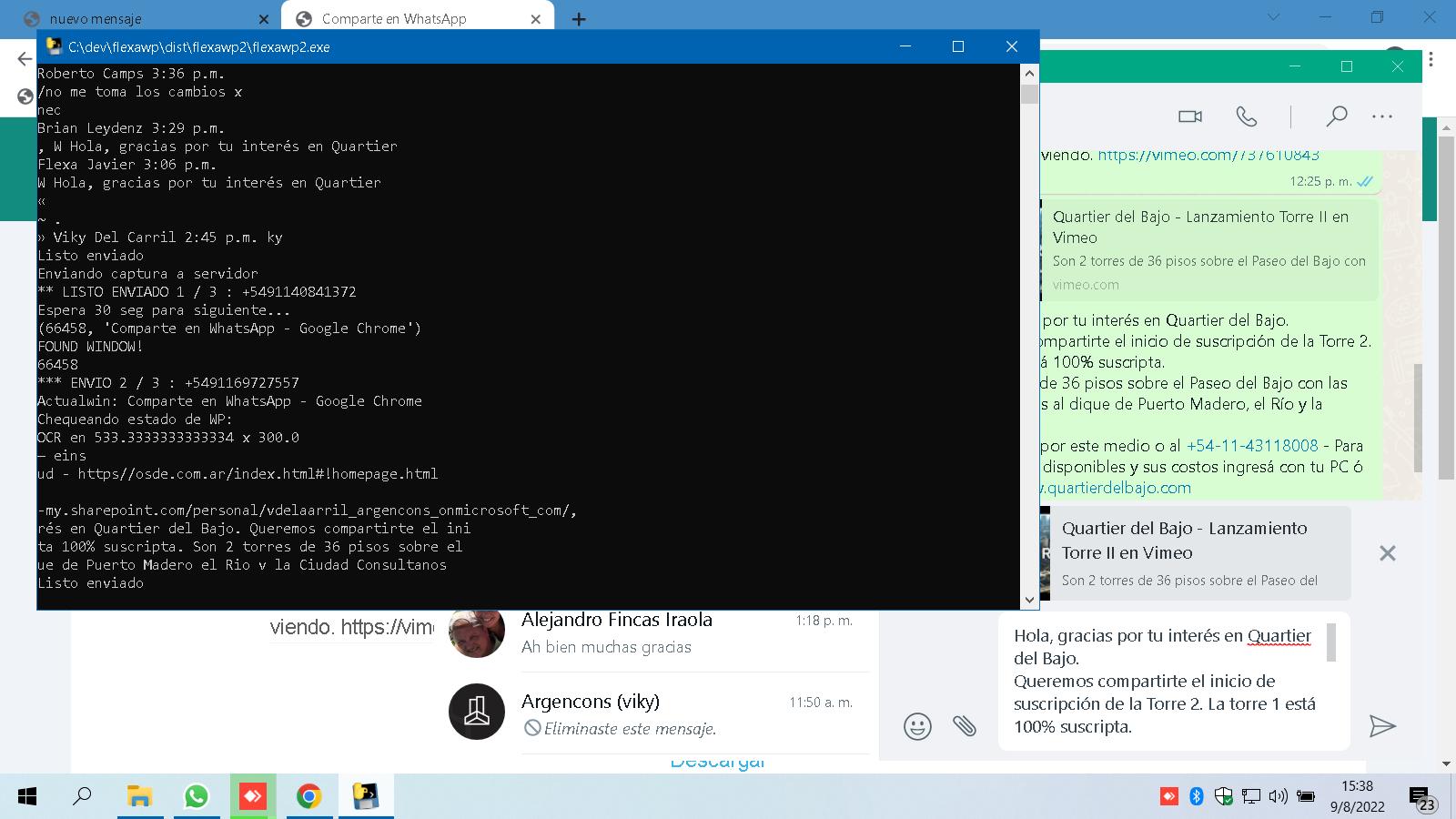Click console line 'Enviando captura a servidor'
Image resolution: width=1456 pixels, height=819 pixels.
(147, 274)
